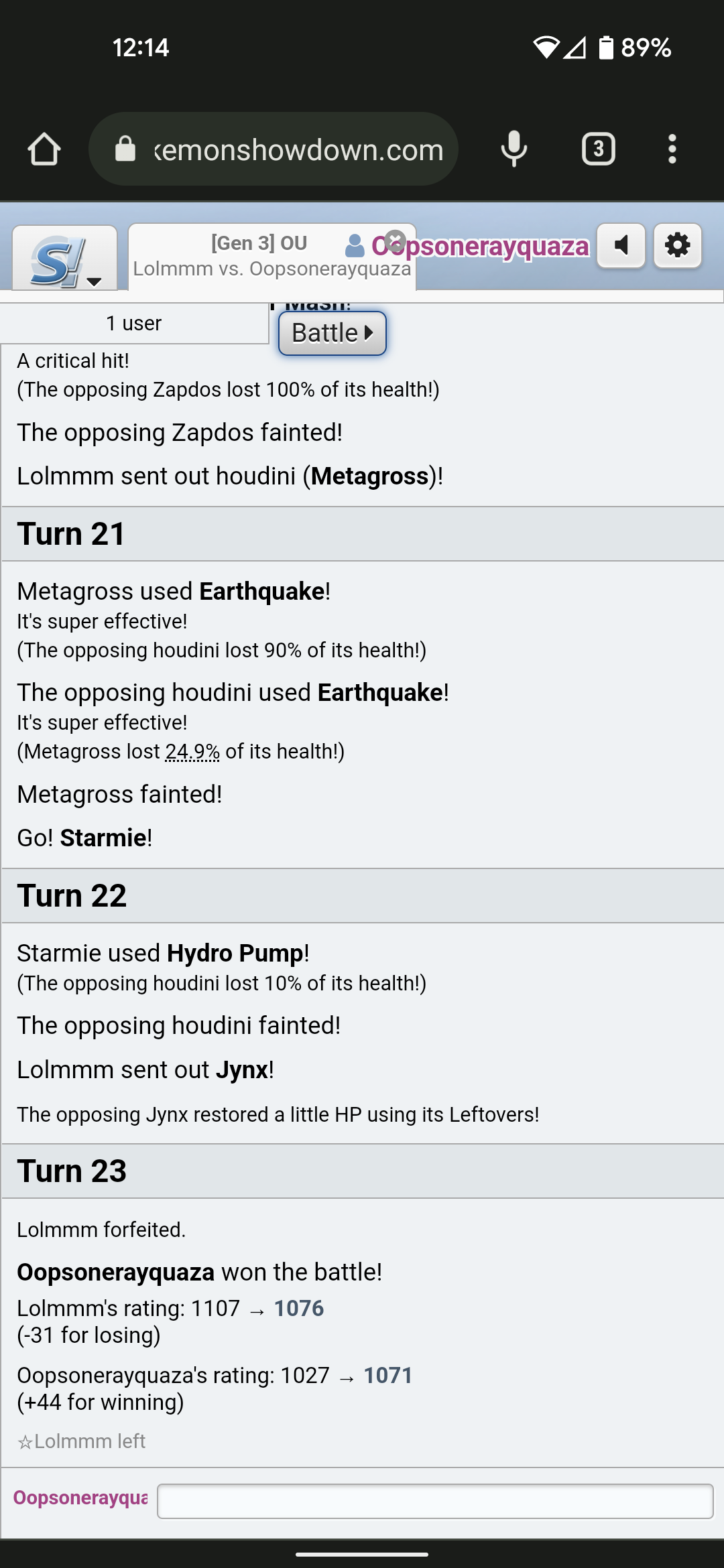This screenshot has height=1568, width=724.
Task: Tap the Wi-Fi status icon
Action: (x=546, y=48)
